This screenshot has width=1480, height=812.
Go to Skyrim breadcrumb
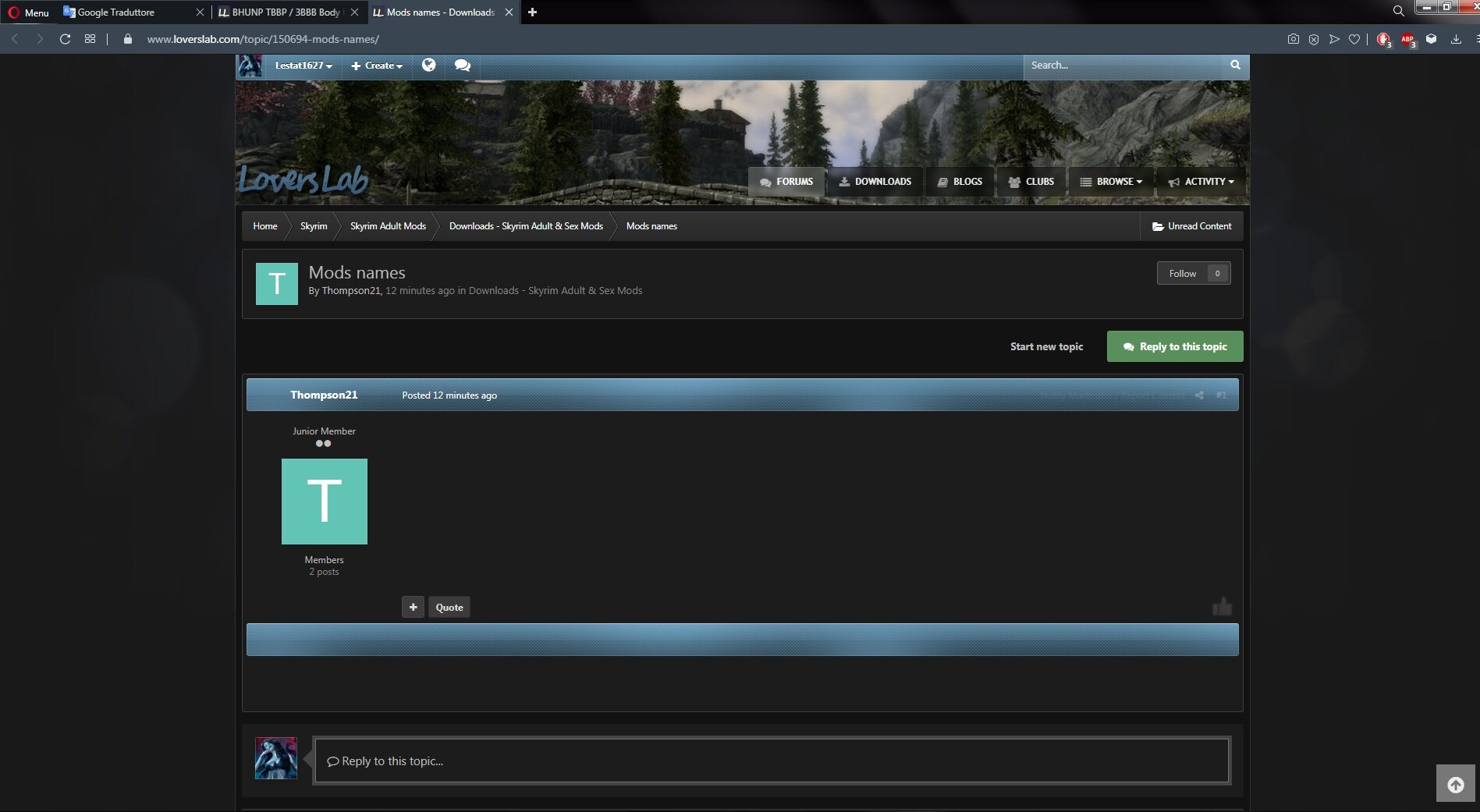point(314,226)
